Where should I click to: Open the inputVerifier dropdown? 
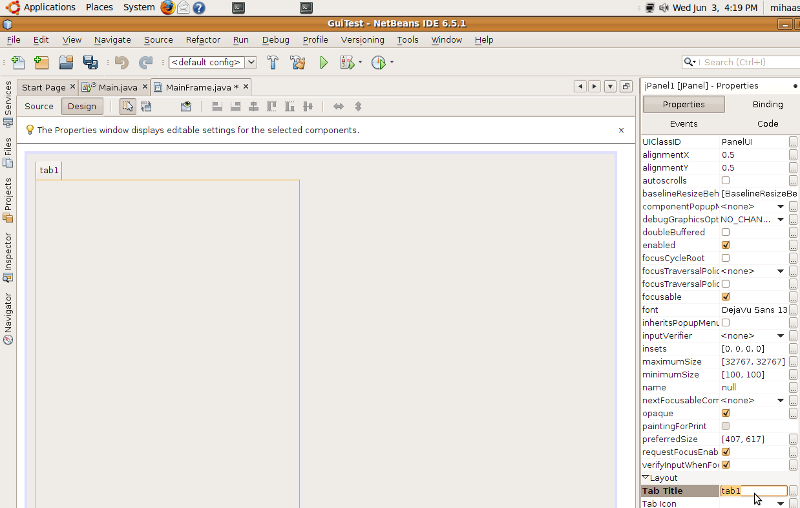click(781, 336)
